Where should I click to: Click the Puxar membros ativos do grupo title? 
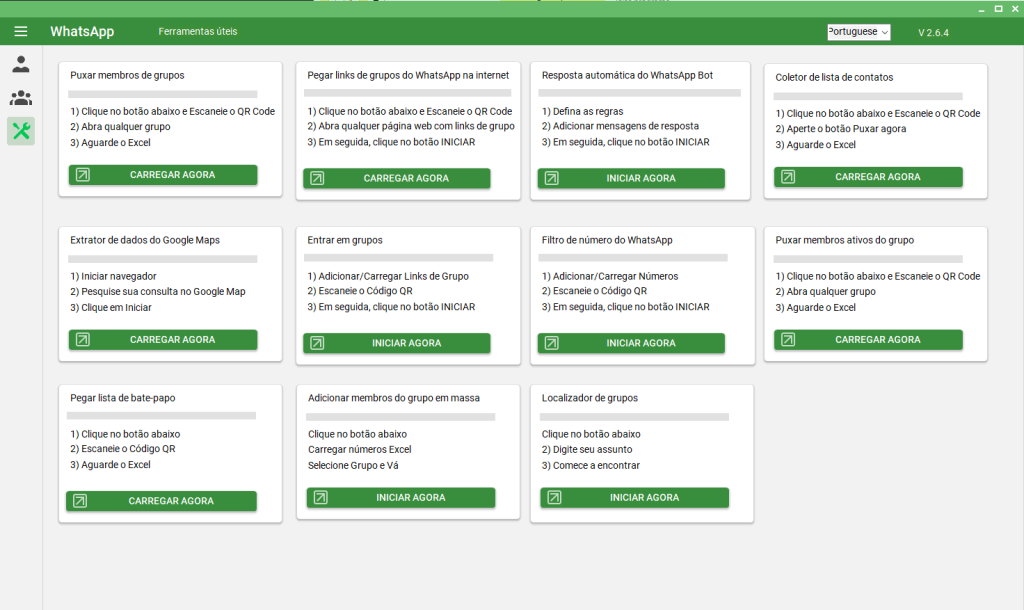(x=844, y=240)
